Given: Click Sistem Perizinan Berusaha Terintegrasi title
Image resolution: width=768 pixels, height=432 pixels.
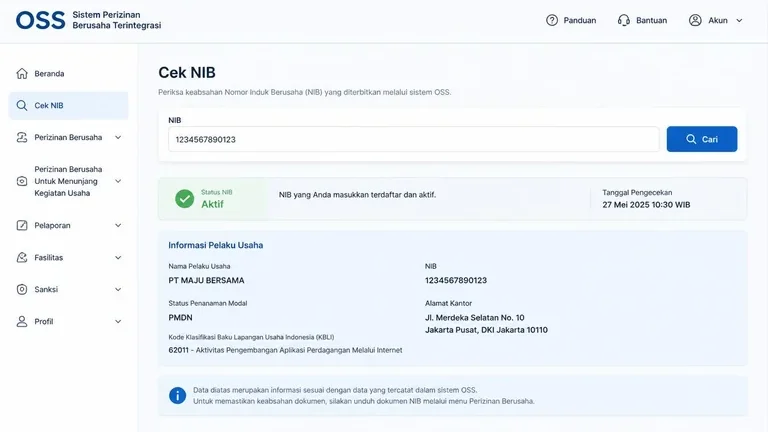Looking at the screenshot, I should coord(117,20).
